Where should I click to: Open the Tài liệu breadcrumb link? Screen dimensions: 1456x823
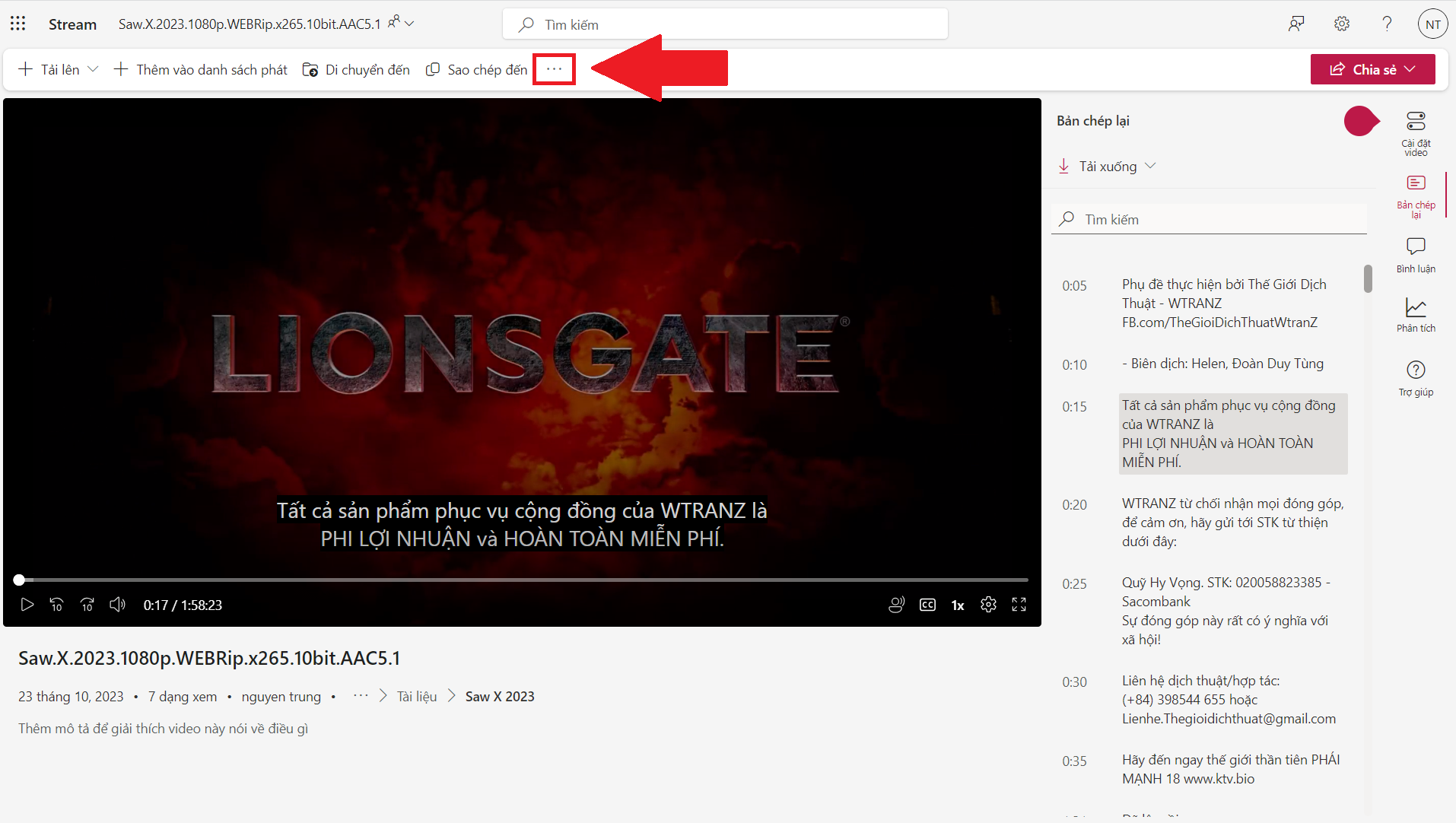417,697
